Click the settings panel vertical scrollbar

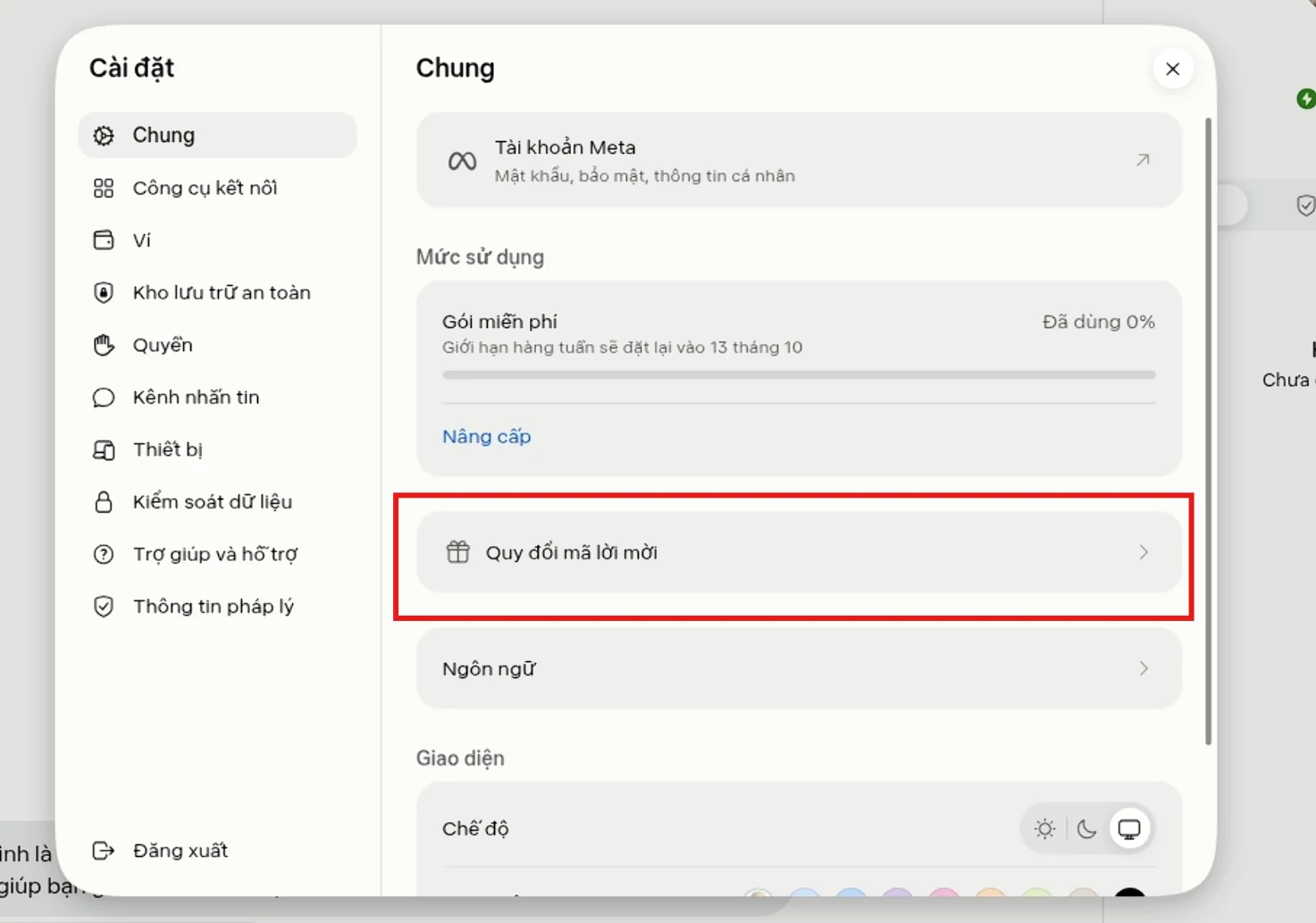tap(1209, 431)
